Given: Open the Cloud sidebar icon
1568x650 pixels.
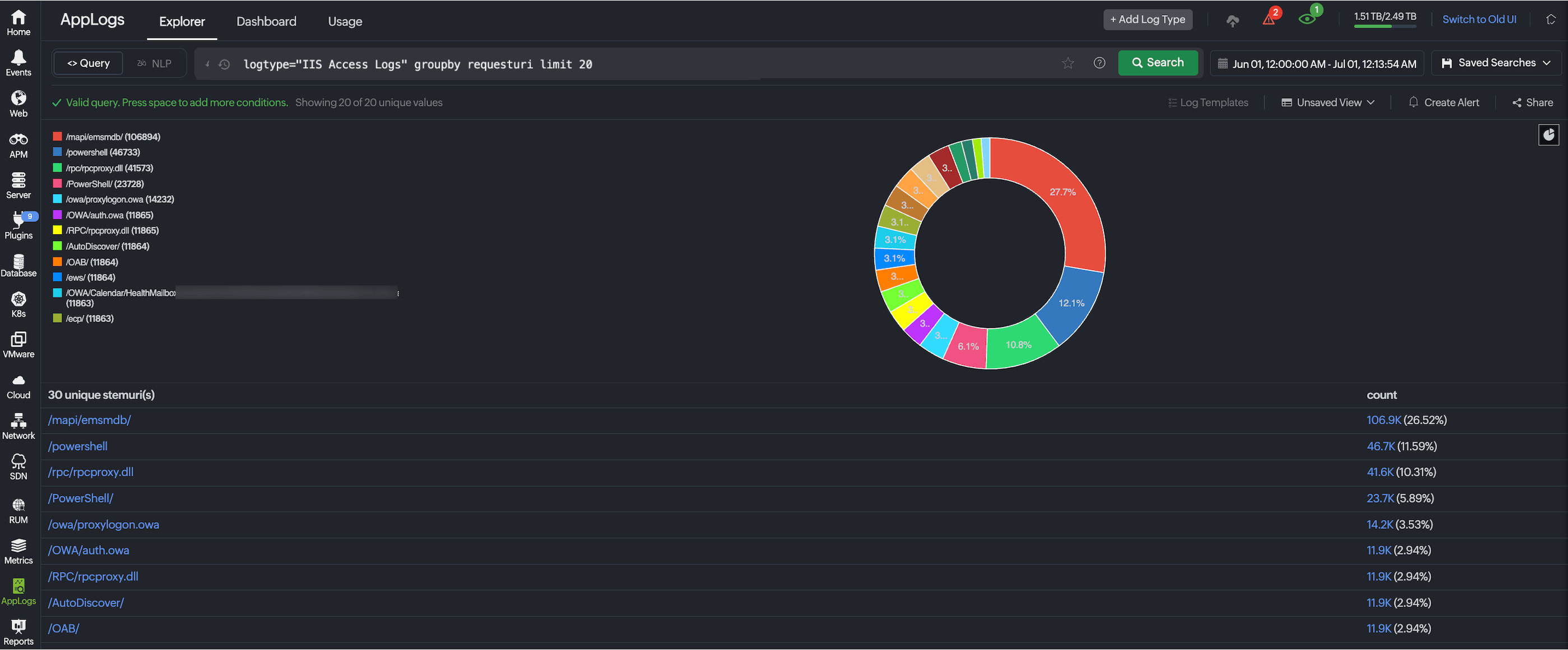Looking at the screenshot, I should point(18,387).
